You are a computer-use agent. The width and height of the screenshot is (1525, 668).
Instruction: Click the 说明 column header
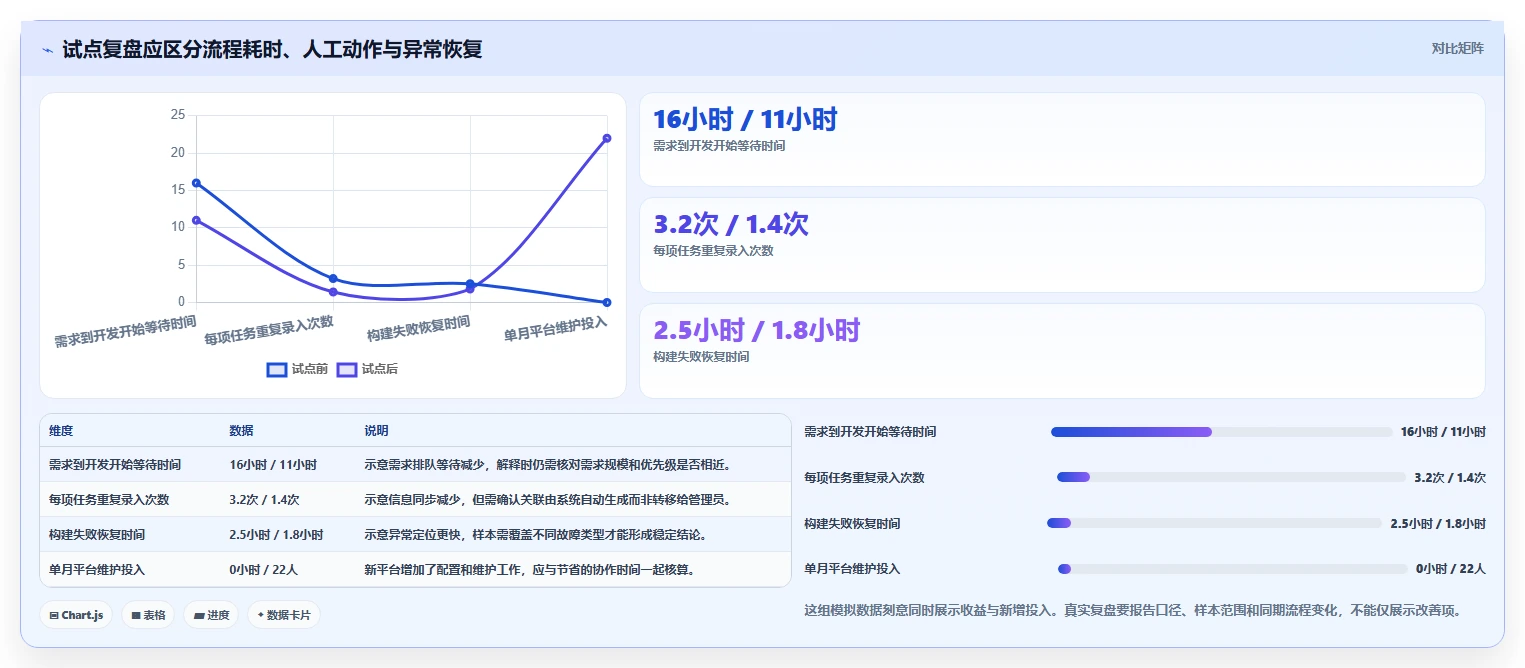(376, 431)
